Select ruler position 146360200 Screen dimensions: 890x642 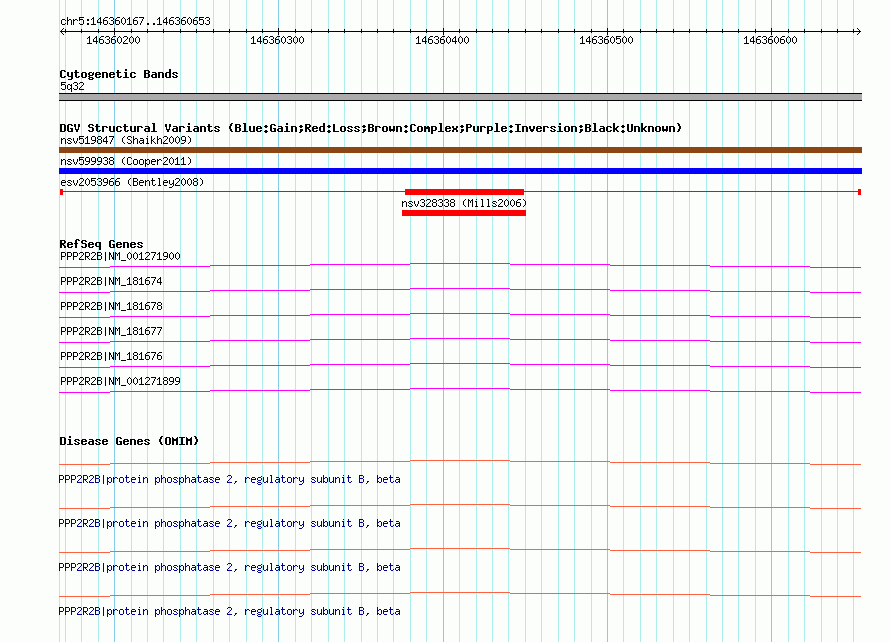click(113, 40)
